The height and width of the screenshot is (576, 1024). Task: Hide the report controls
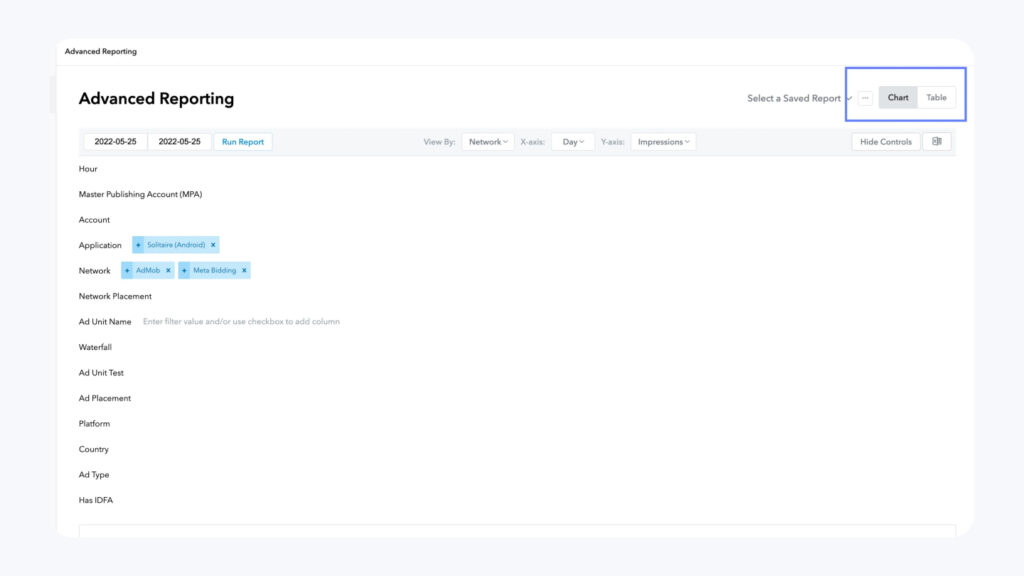point(886,142)
